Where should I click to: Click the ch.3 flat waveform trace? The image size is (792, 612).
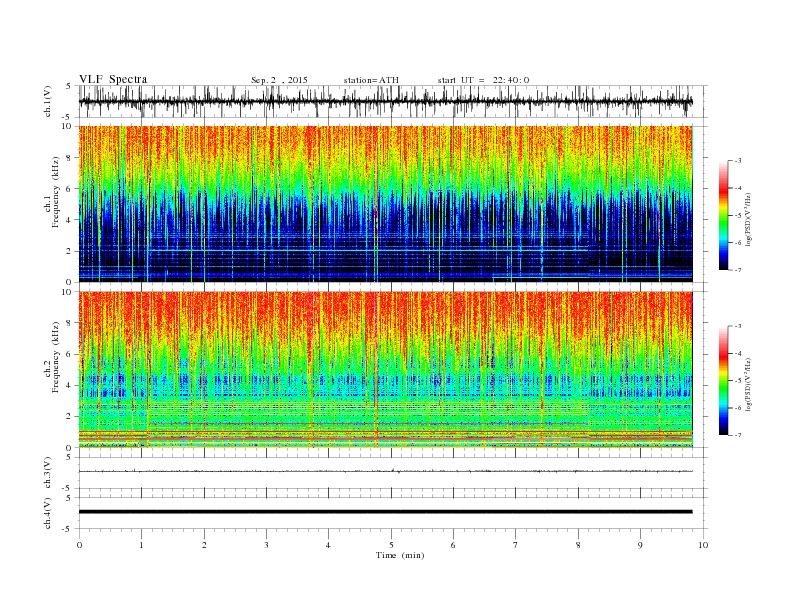tap(386, 471)
